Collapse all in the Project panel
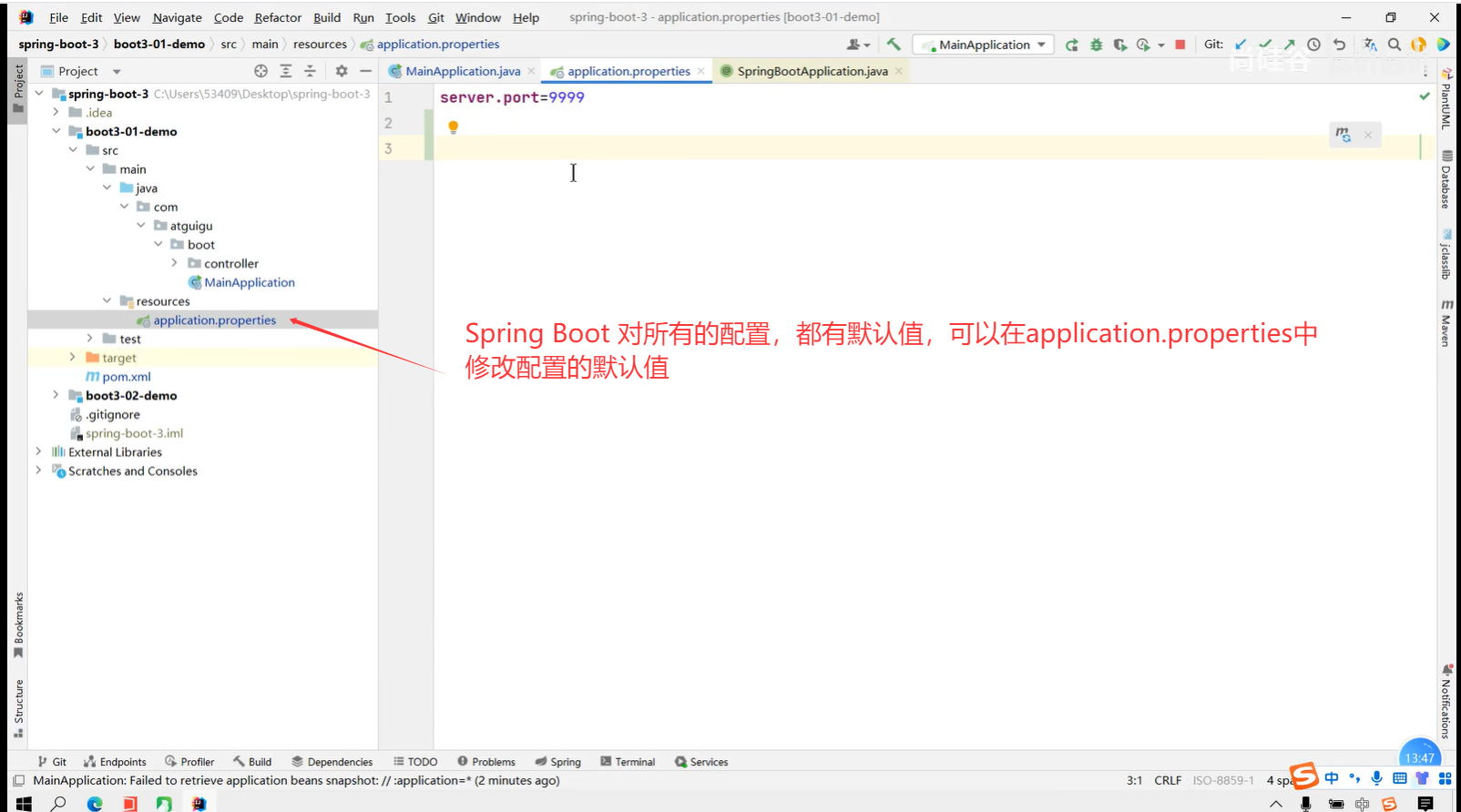 [x=310, y=71]
